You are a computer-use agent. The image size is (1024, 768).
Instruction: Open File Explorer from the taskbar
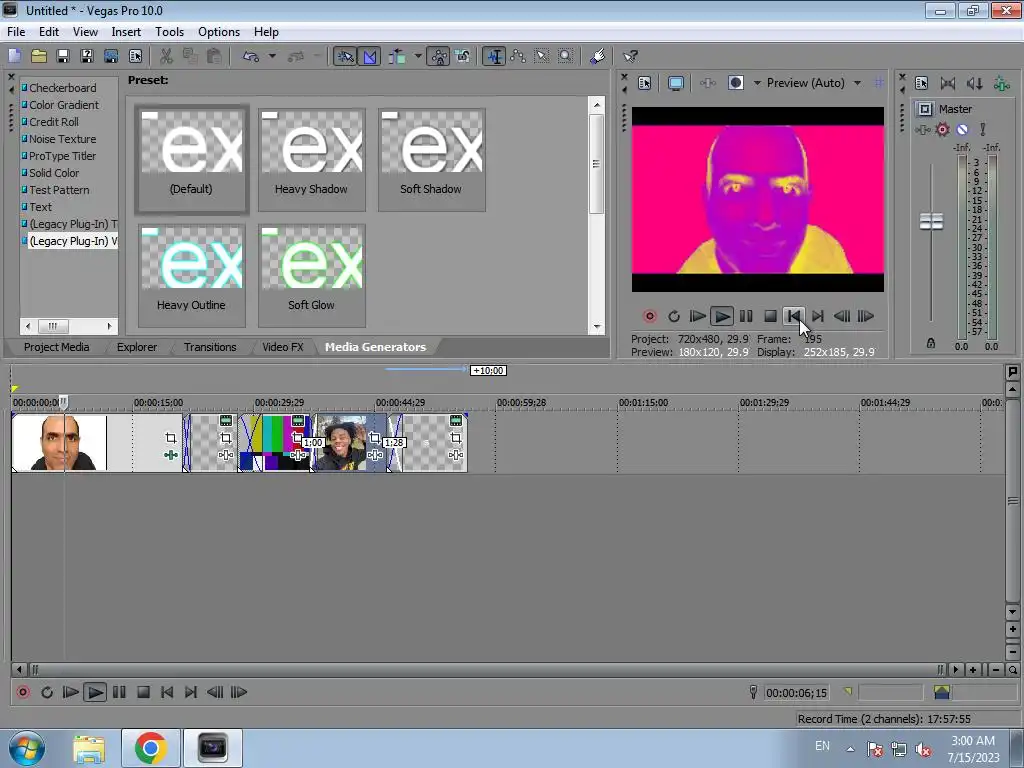point(89,748)
